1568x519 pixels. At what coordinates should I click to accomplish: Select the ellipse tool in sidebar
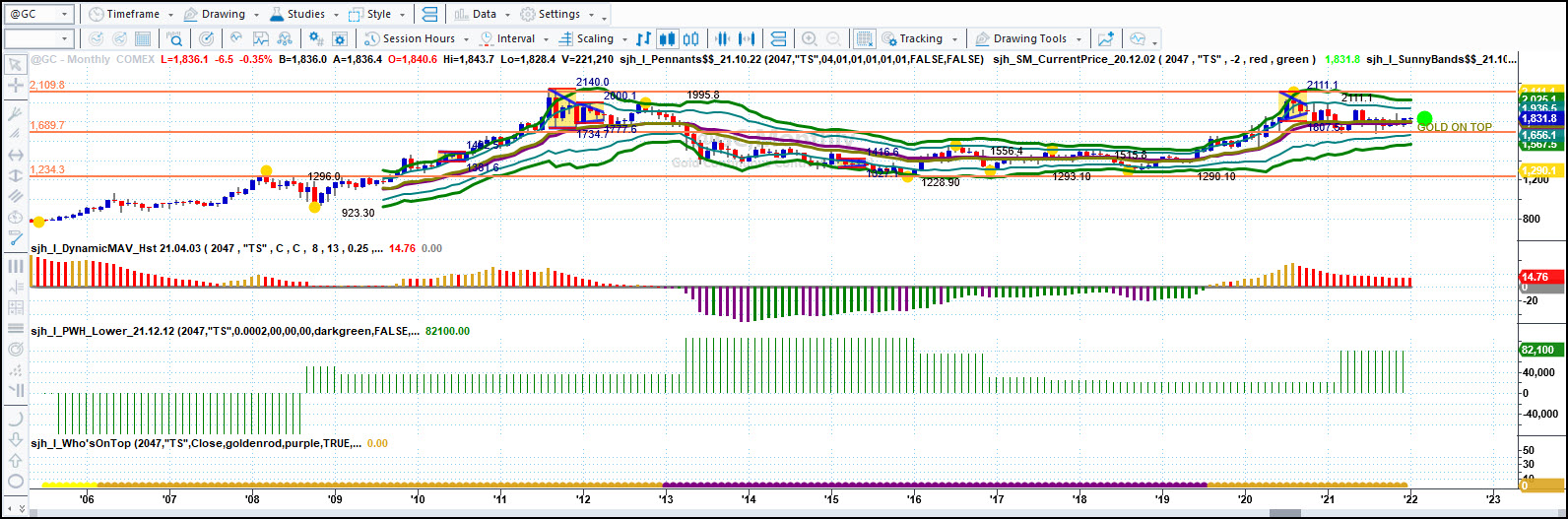click(15, 482)
